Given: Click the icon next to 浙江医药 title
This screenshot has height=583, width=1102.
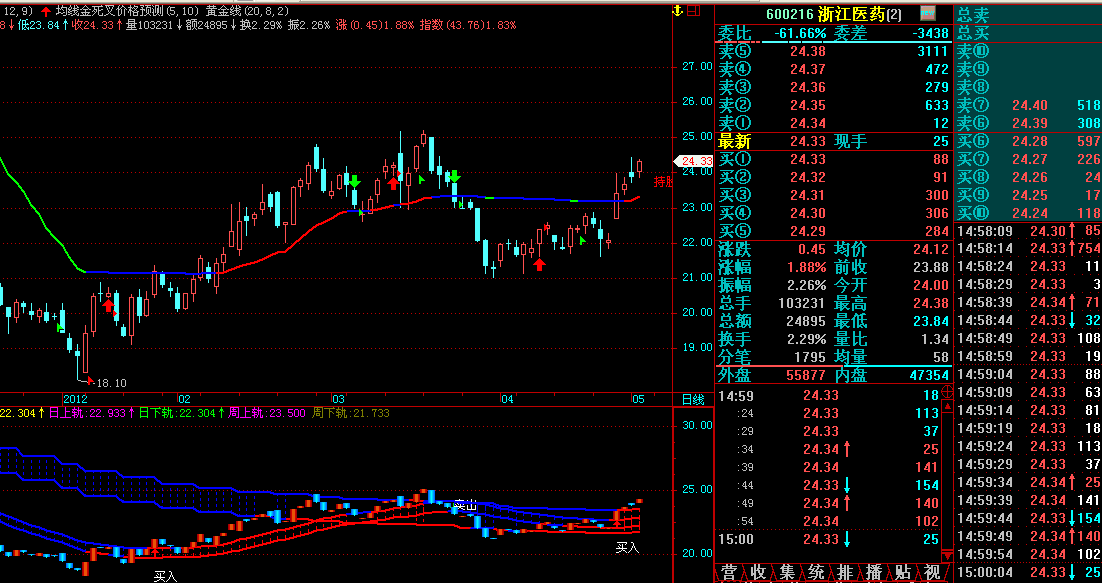Looking at the screenshot, I should (x=928, y=13).
